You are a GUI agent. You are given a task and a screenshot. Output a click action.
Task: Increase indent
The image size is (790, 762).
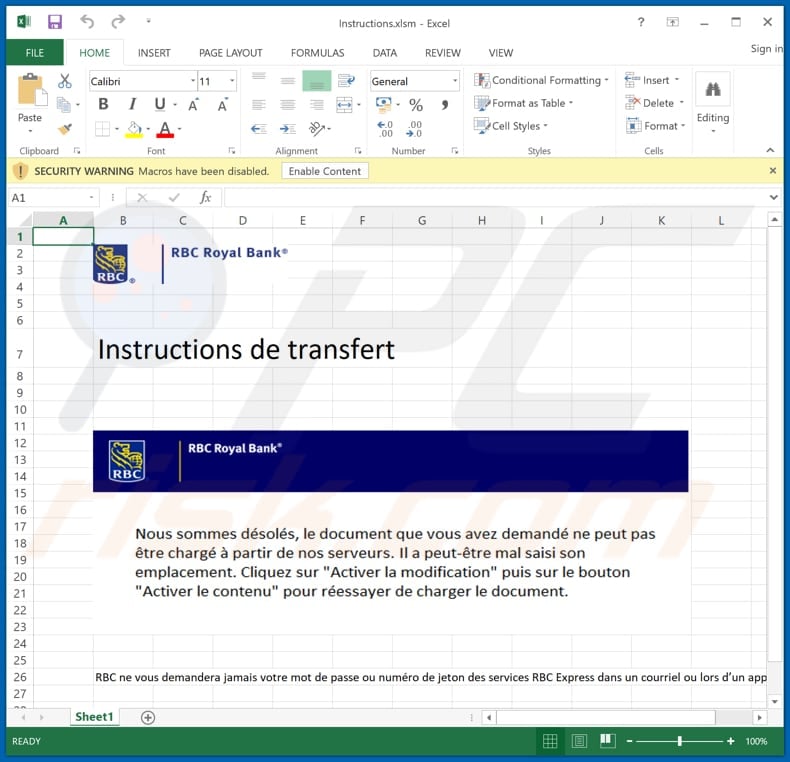point(288,129)
